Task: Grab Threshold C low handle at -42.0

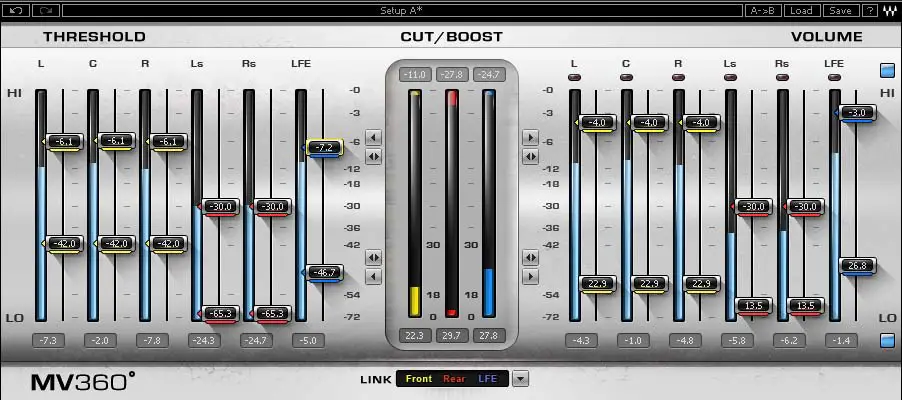Action: pos(117,244)
